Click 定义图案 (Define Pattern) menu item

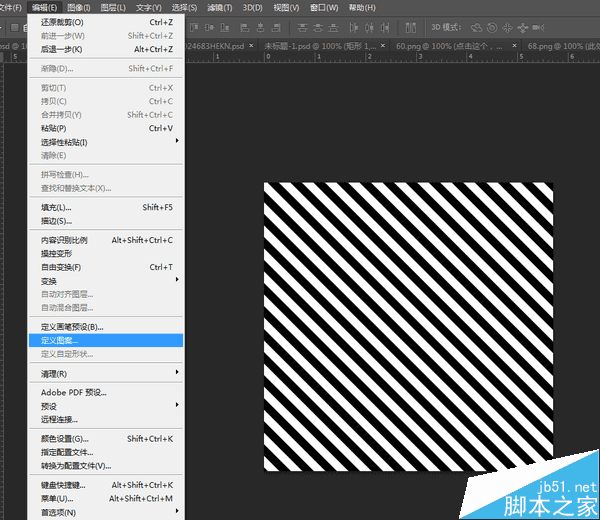tap(60, 340)
